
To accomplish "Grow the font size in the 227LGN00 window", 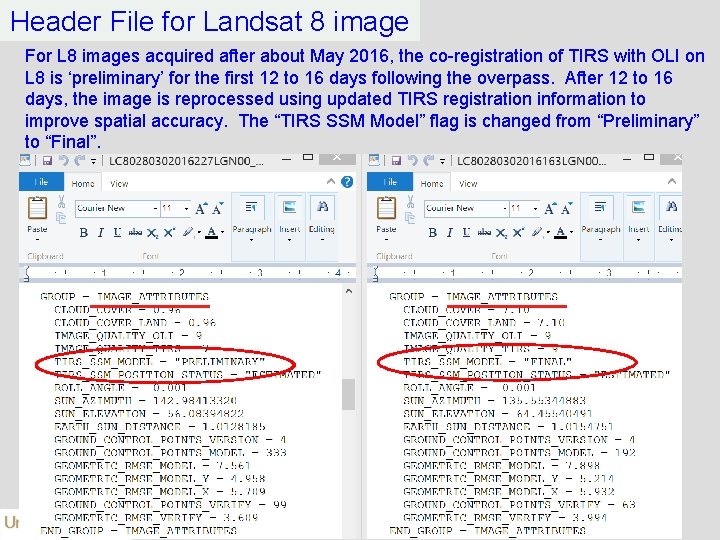I will coord(201,208).
